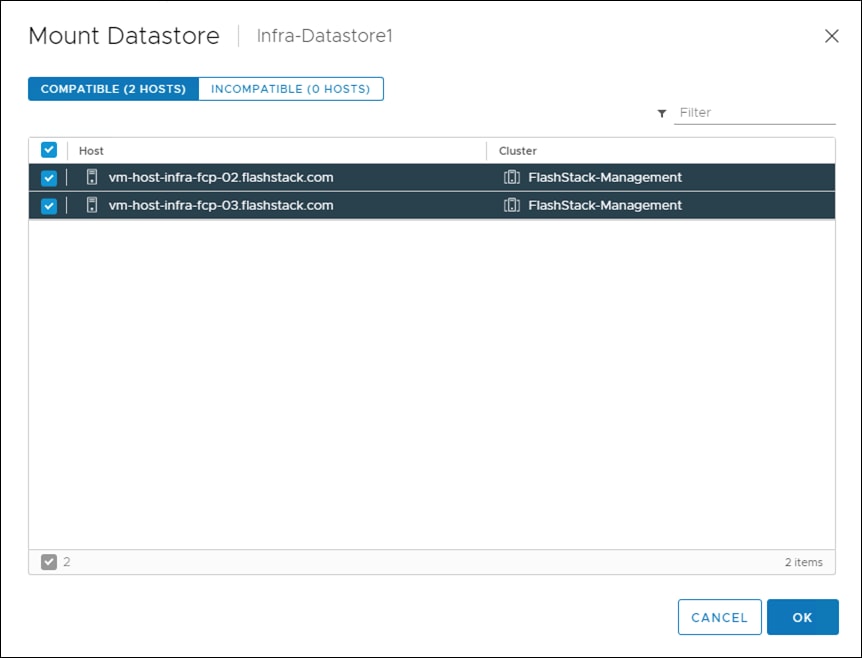This screenshot has width=862, height=658.
Task: Cancel the Mount Datastore operation
Action: pyautogui.click(x=719, y=617)
